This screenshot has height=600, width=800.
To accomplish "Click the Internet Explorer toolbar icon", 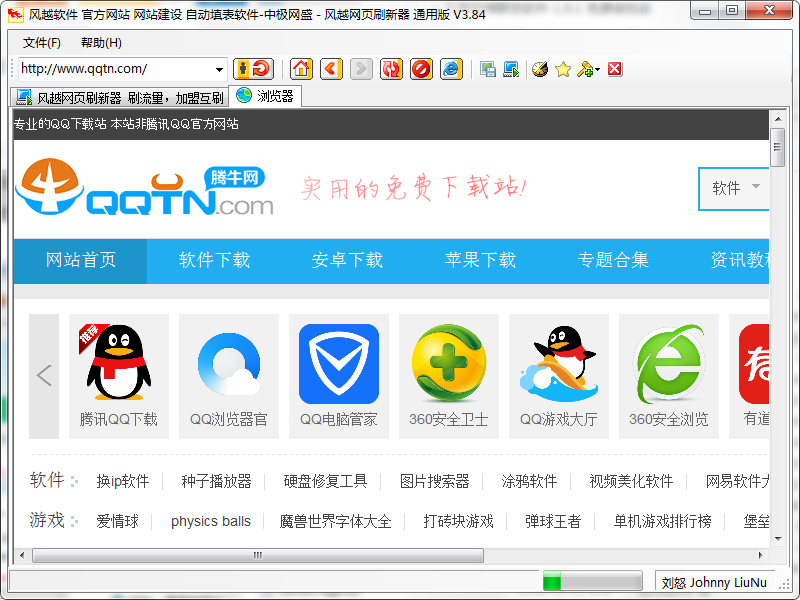I will pos(452,69).
